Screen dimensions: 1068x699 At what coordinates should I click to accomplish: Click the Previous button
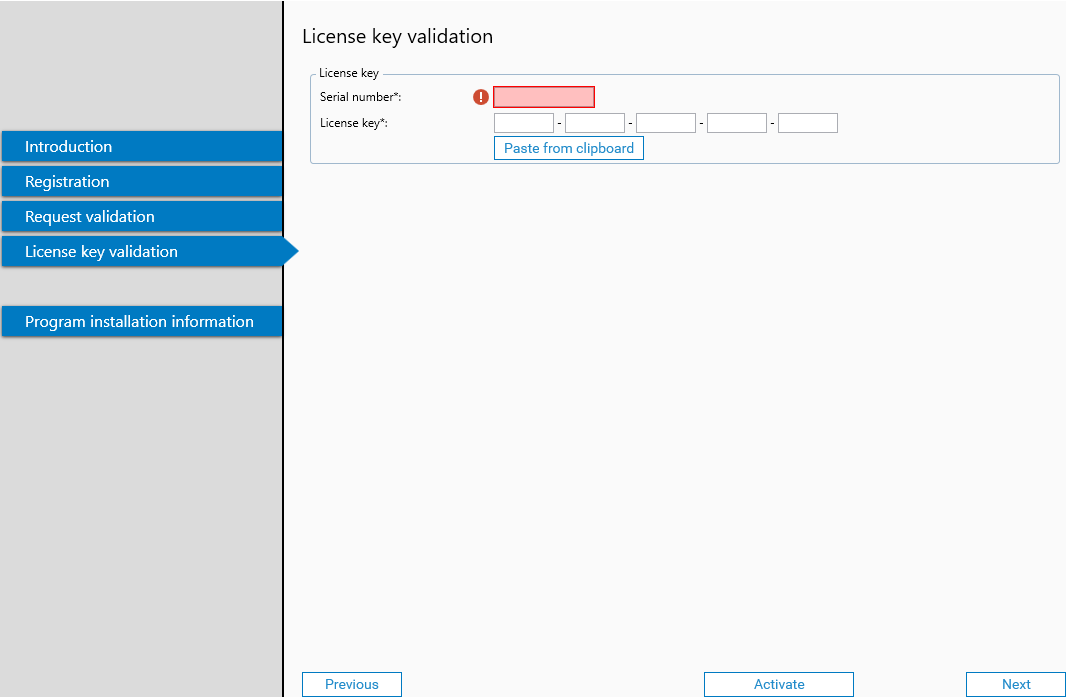click(351, 684)
